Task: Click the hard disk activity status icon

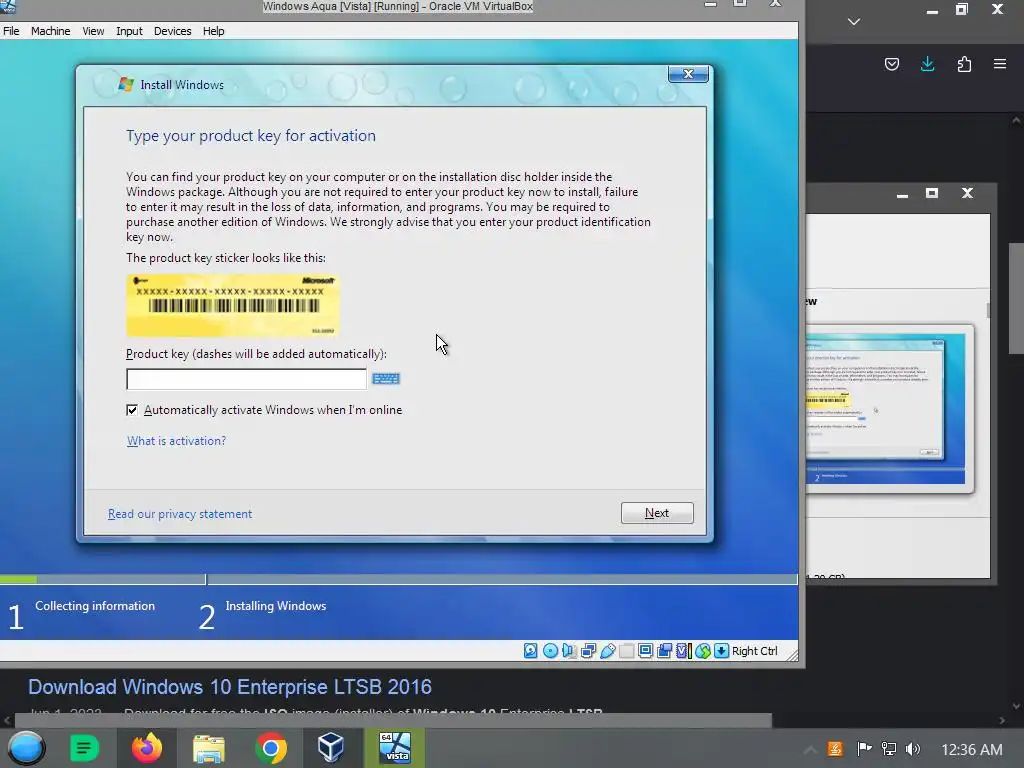Action: point(530,650)
